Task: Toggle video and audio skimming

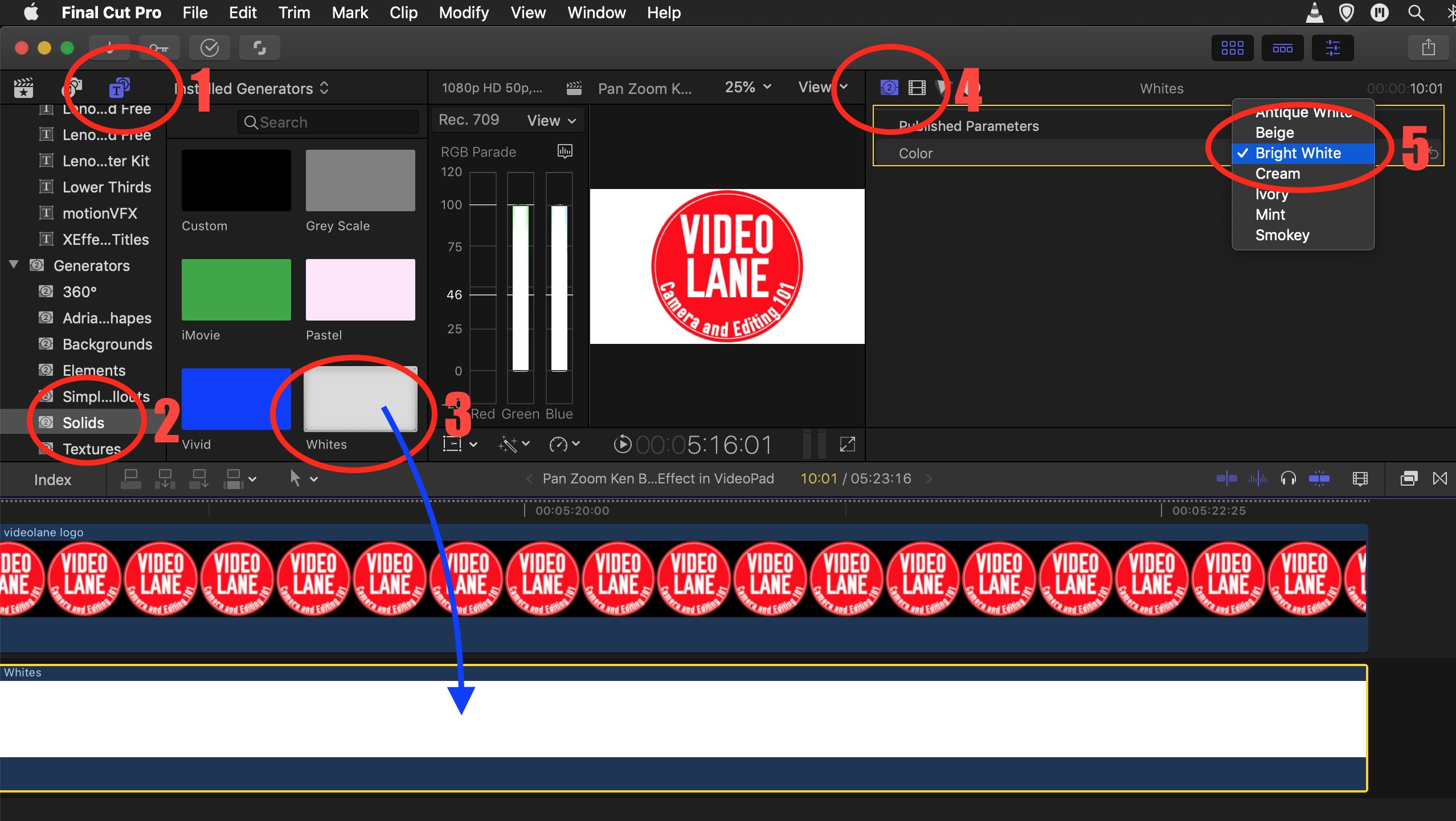Action: [1226, 479]
